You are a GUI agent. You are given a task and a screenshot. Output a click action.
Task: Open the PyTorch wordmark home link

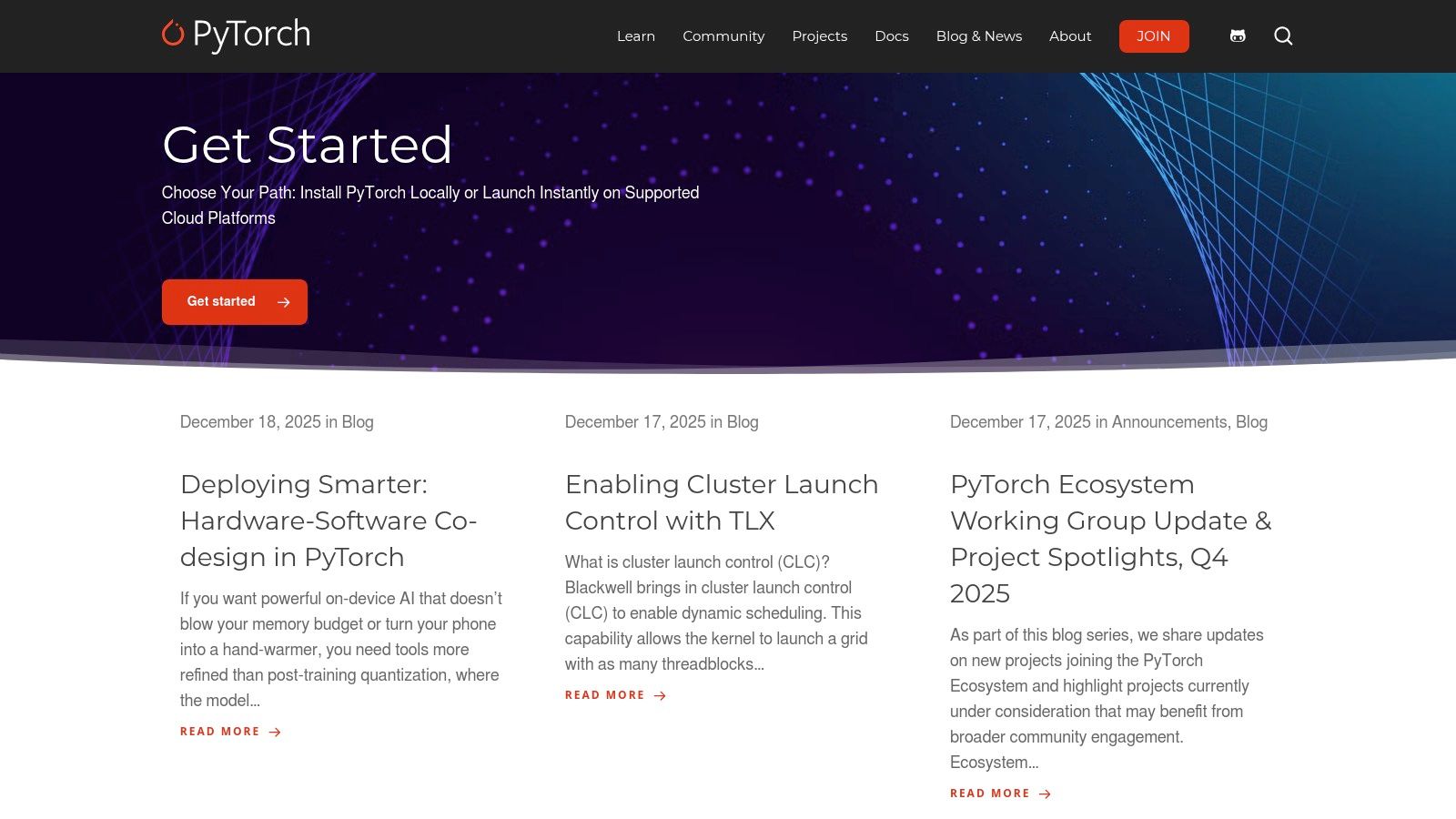pos(251,35)
